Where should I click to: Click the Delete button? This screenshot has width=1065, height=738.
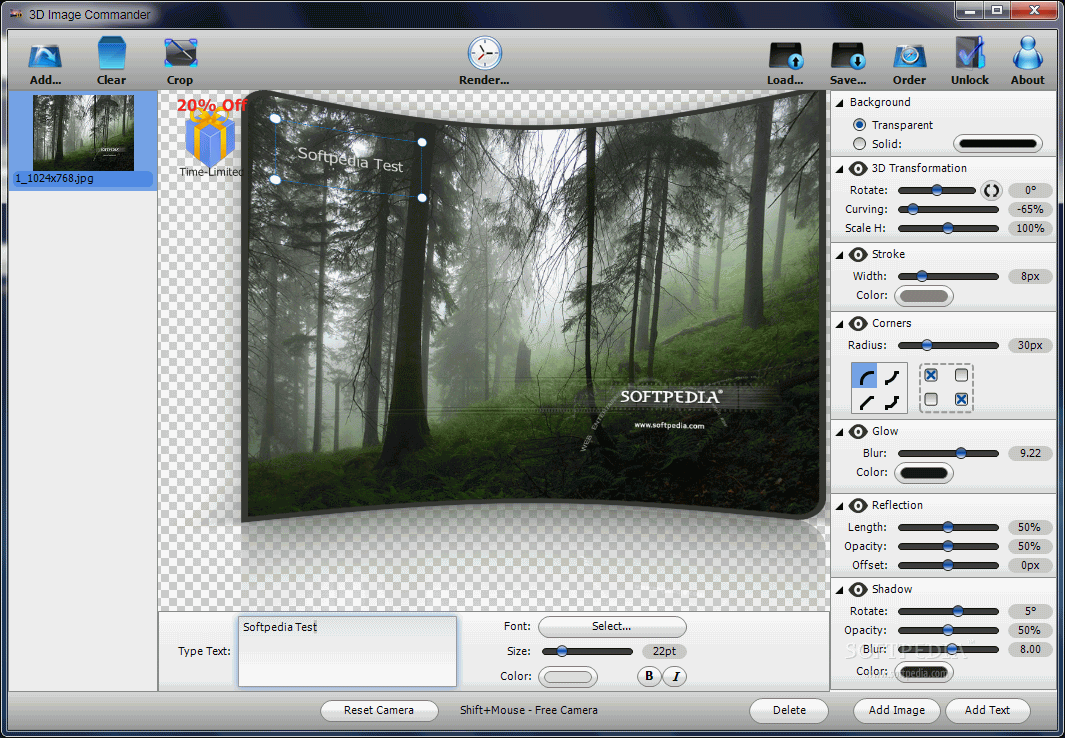coord(789,710)
